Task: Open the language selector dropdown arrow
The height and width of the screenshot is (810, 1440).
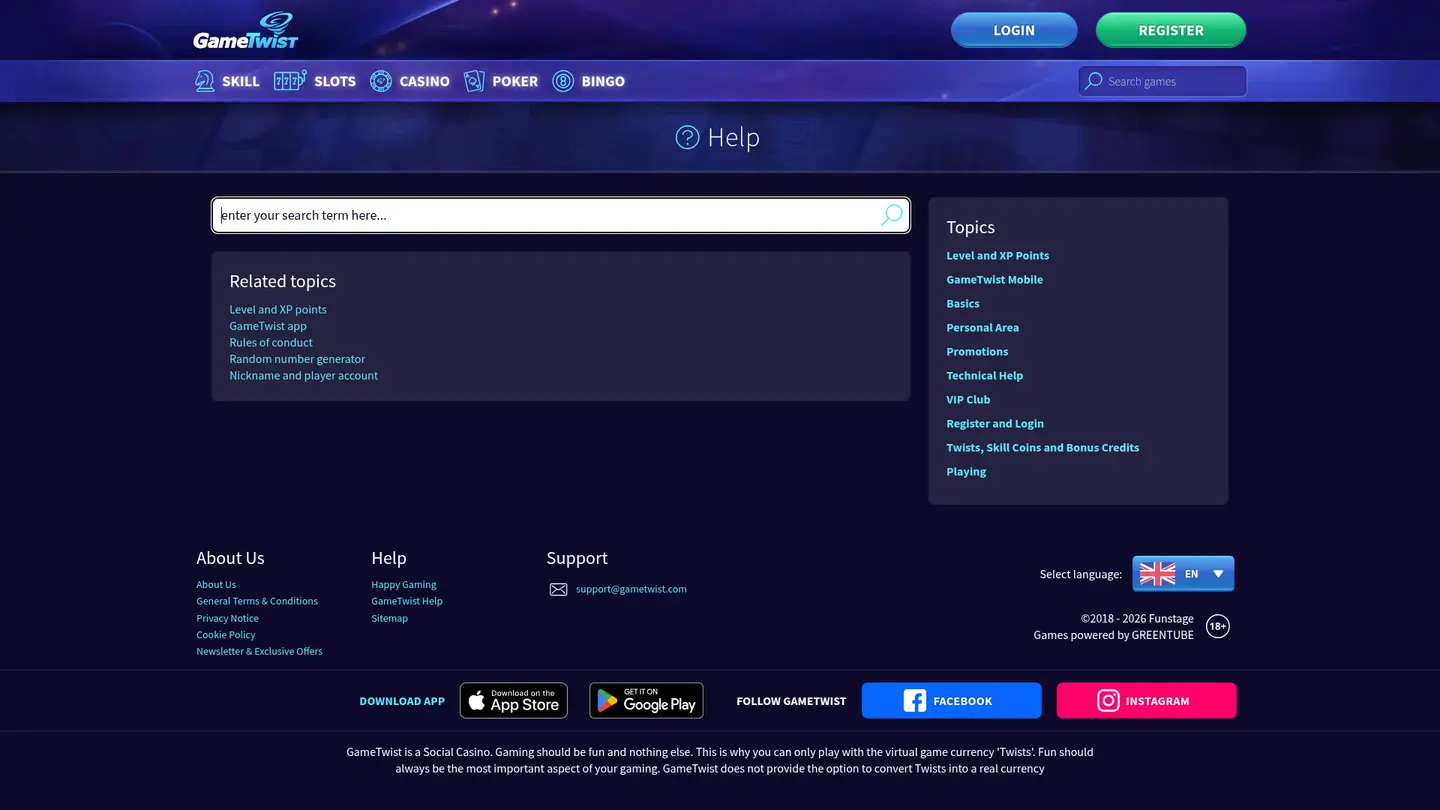Action: click(1218, 574)
